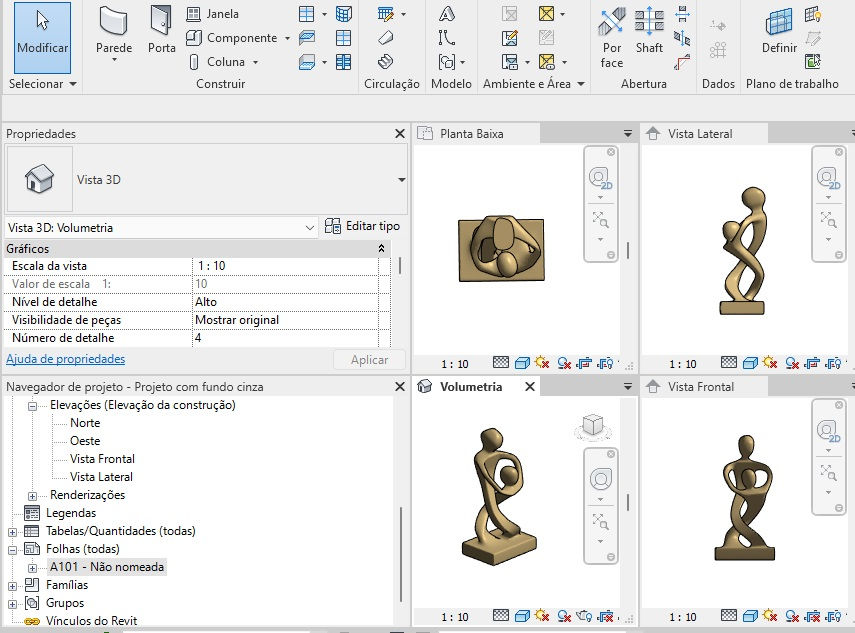
Task: Collapse the Gráficos properties section
Action: coord(381,249)
